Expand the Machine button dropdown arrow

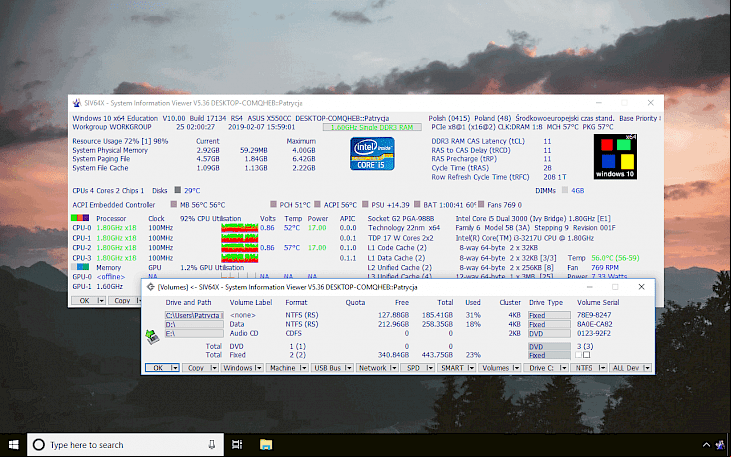(303, 368)
